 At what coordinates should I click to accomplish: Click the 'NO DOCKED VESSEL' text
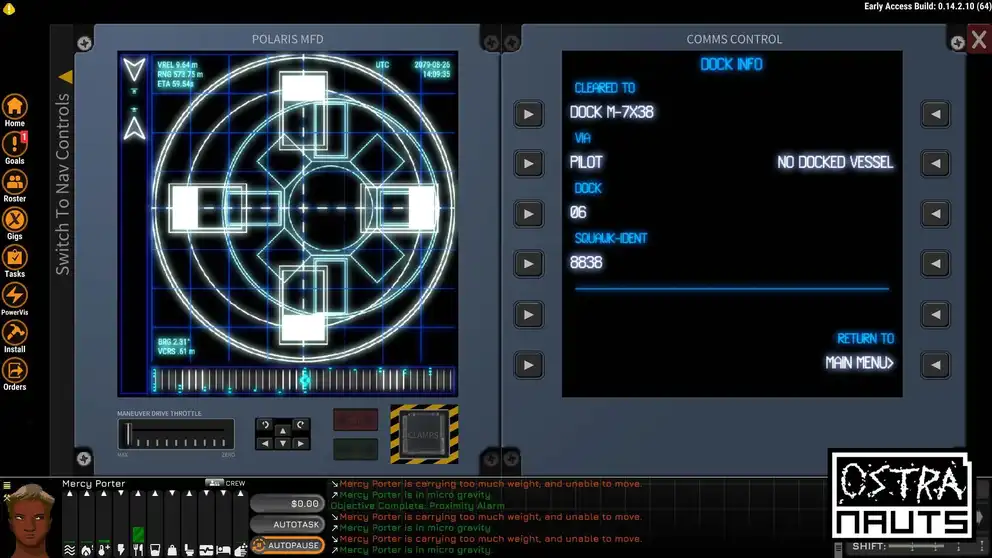[x=835, y=163]
